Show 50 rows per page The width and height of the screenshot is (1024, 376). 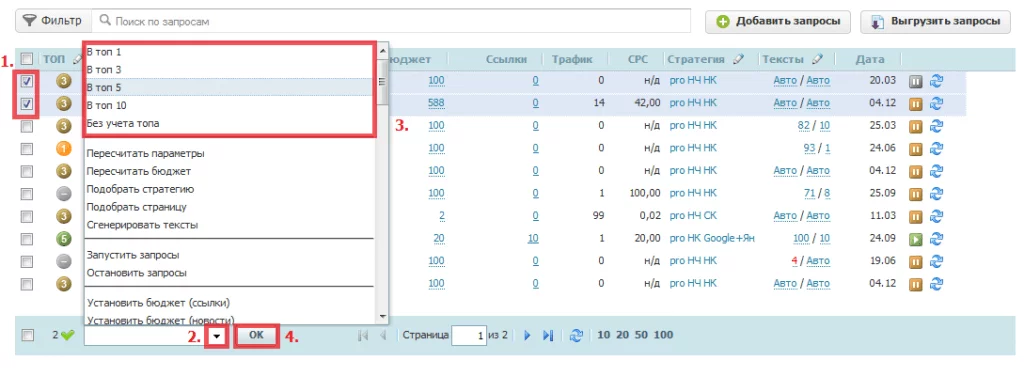[640, 336]
